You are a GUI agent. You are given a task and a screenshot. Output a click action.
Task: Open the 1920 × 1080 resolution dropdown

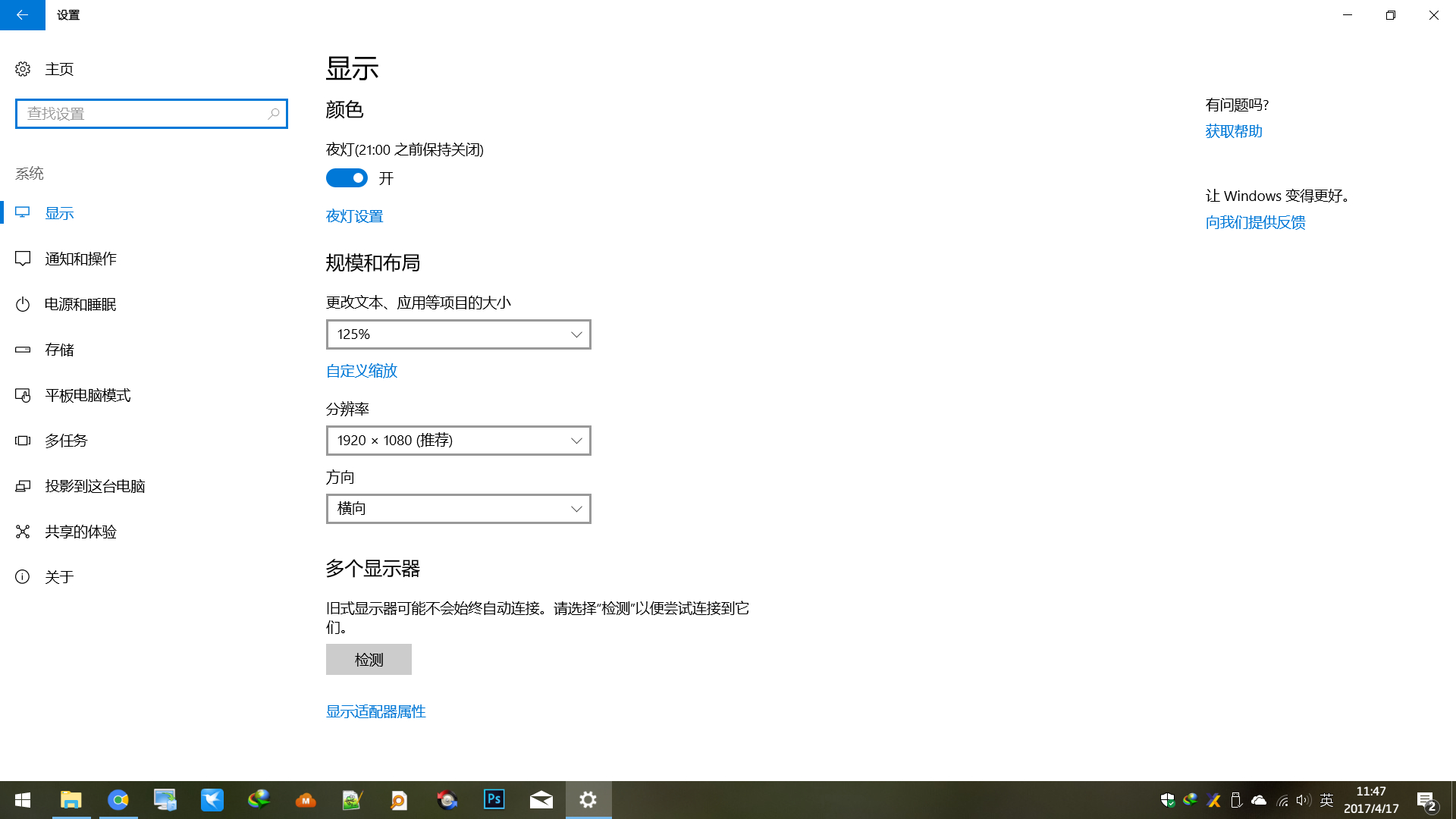point(458,441)
